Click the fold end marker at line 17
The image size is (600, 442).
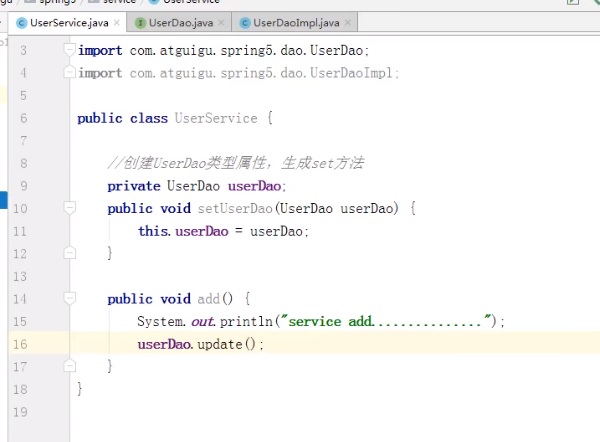tap(69, 365)
